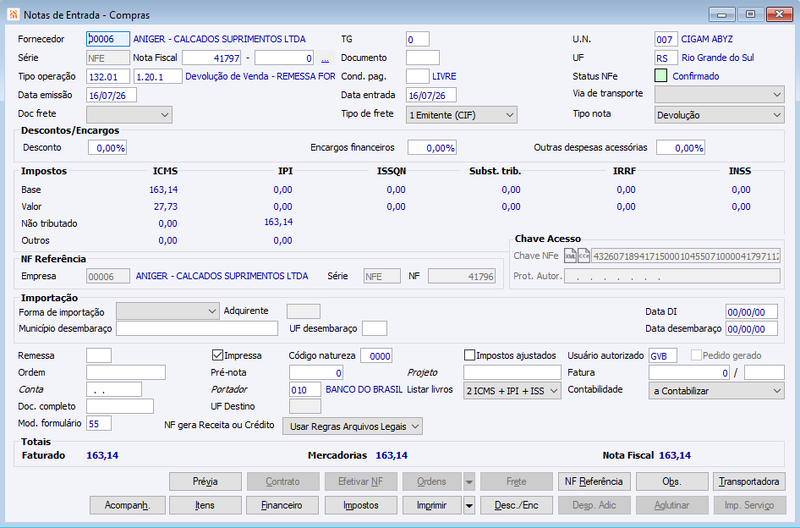Click the Desc./Enc button
800x528 pixels.
(x=516, y=506)
